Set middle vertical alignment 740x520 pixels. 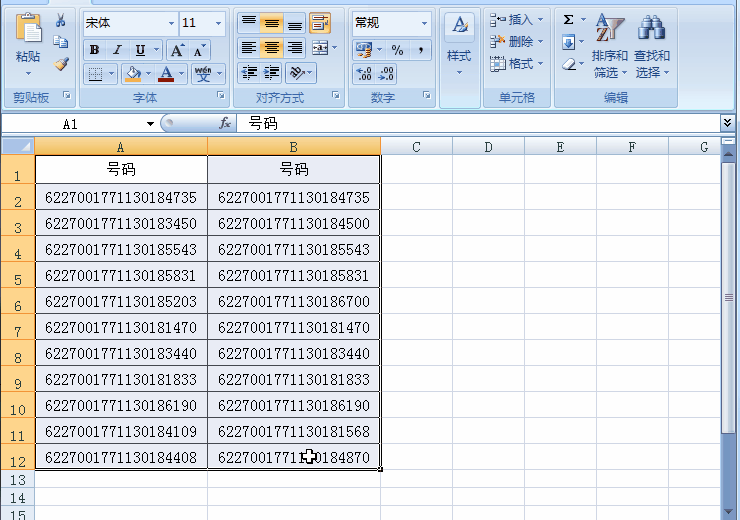coord(271,22)
